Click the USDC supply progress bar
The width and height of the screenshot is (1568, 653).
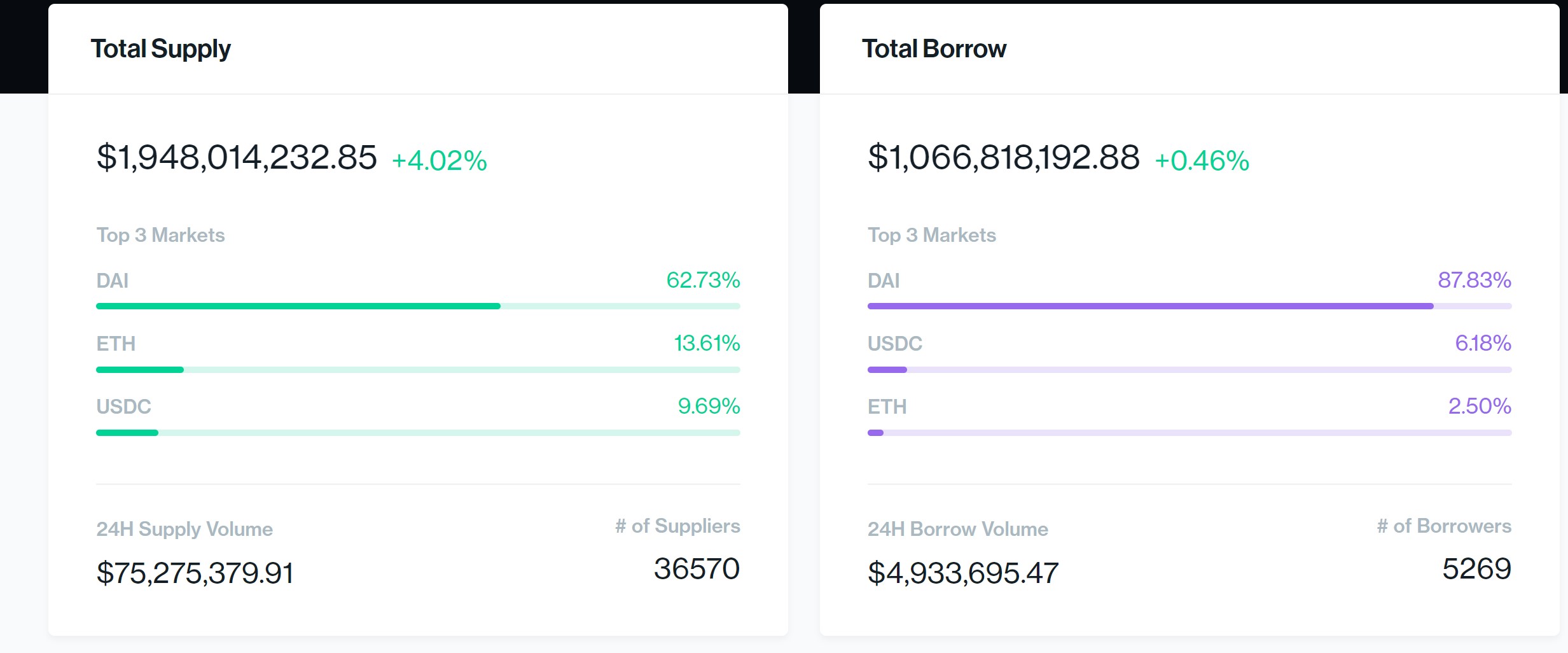[418, 433]
